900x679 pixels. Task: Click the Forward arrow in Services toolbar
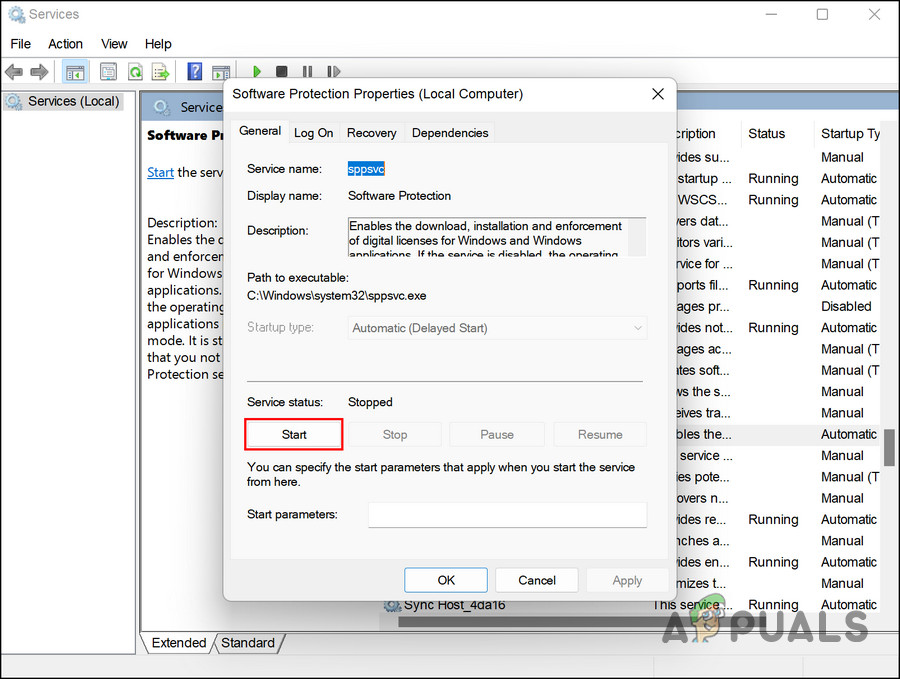[39, 72]
